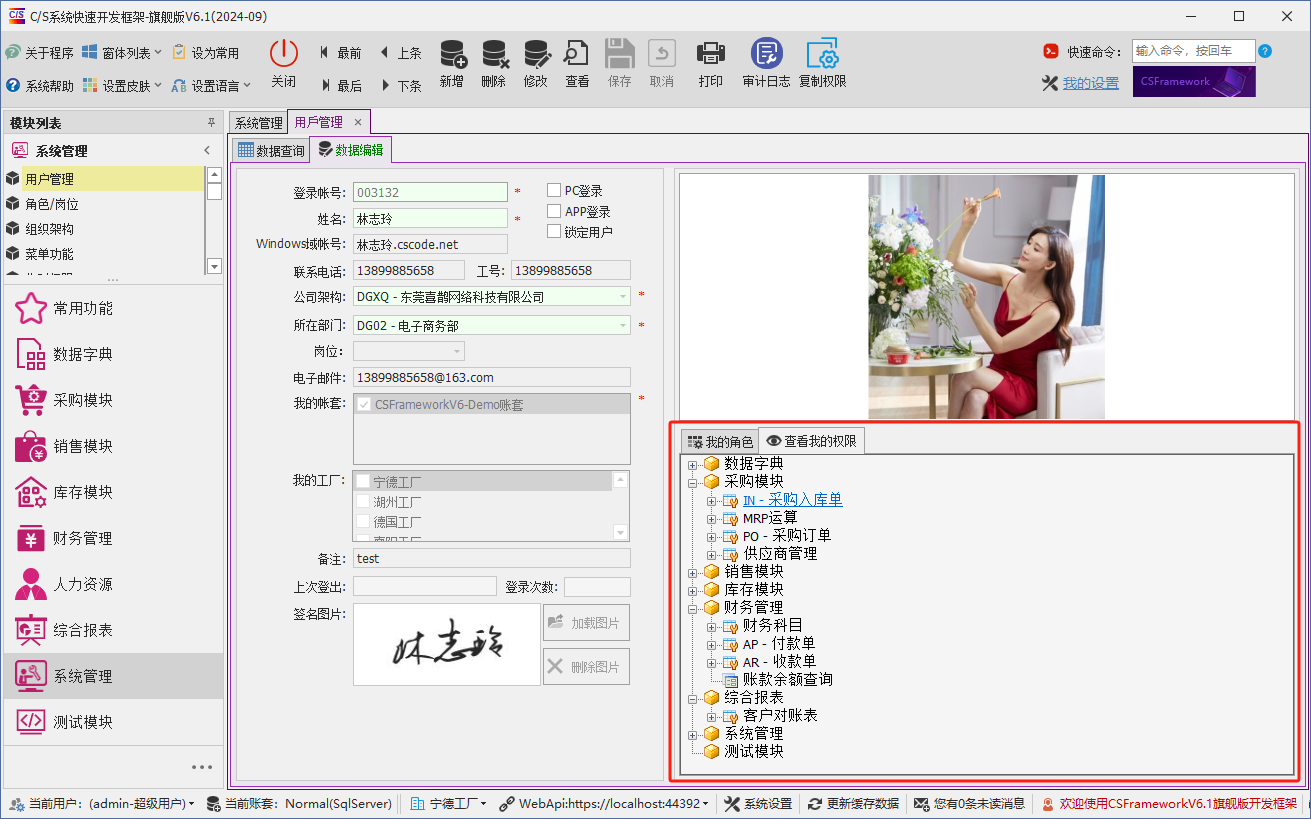Click the 删除 database delete icon
1311x819 pixels.
click(x=494, y=53)
